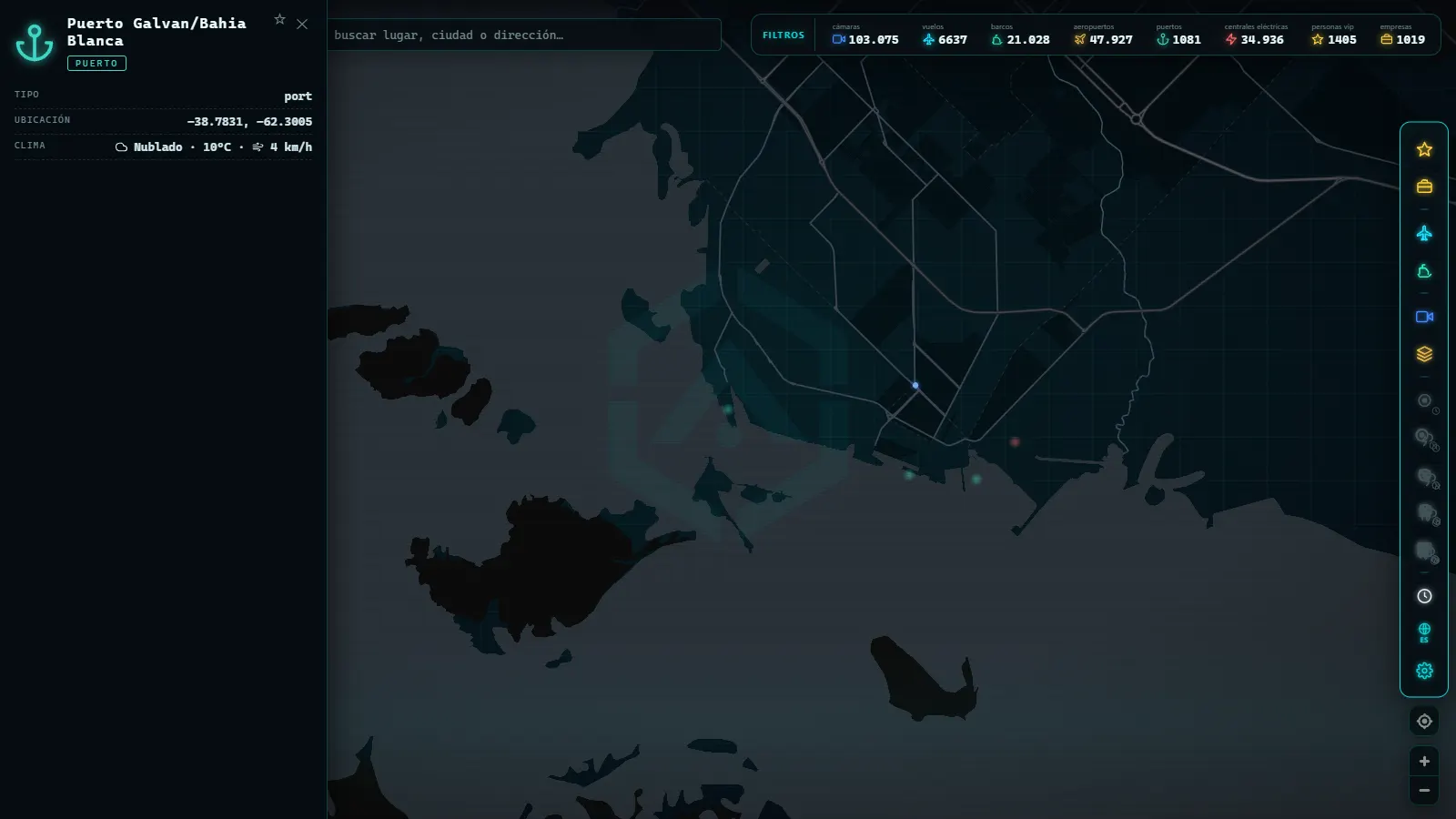Toggle the puertos filter showing 1081
This screenshot has height=819, width=1456.
pos(1178,35)
